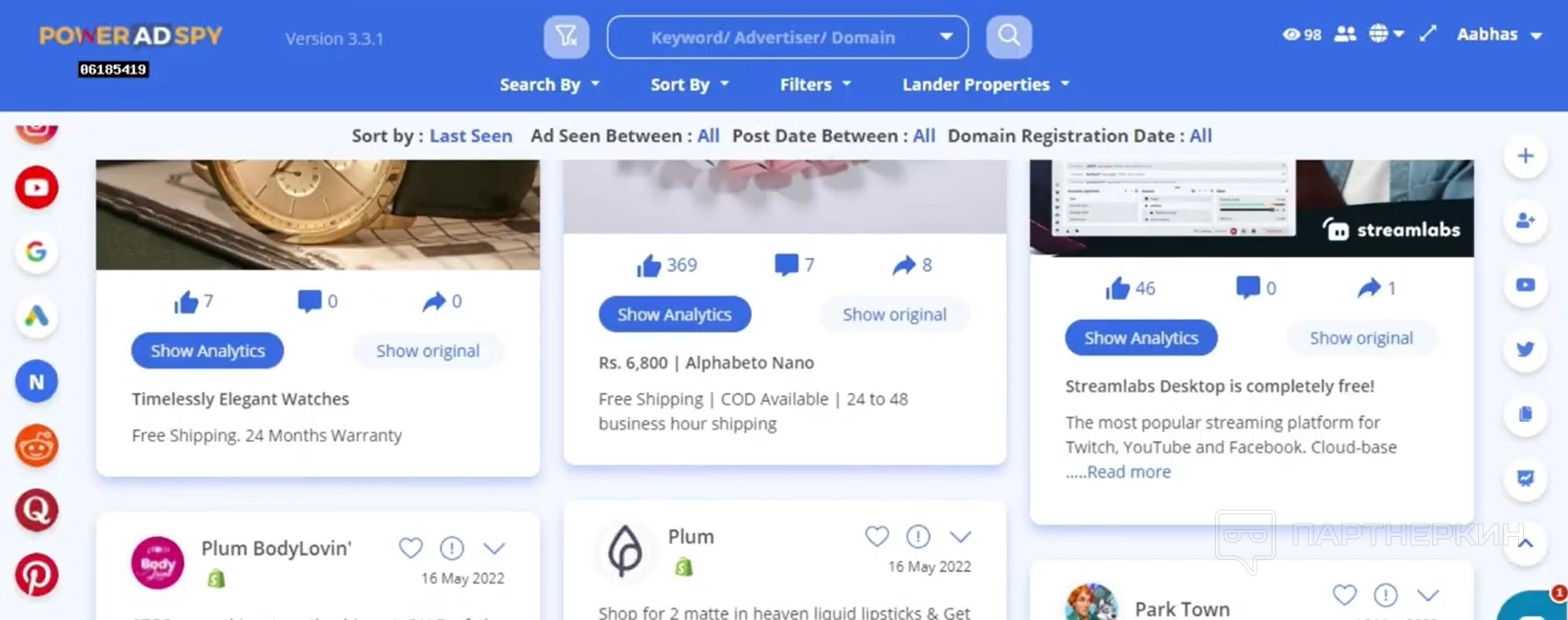Screen dimensions: 1568x620
Task: Open the video icon in right sidebar
Action: pos(1526,285)
